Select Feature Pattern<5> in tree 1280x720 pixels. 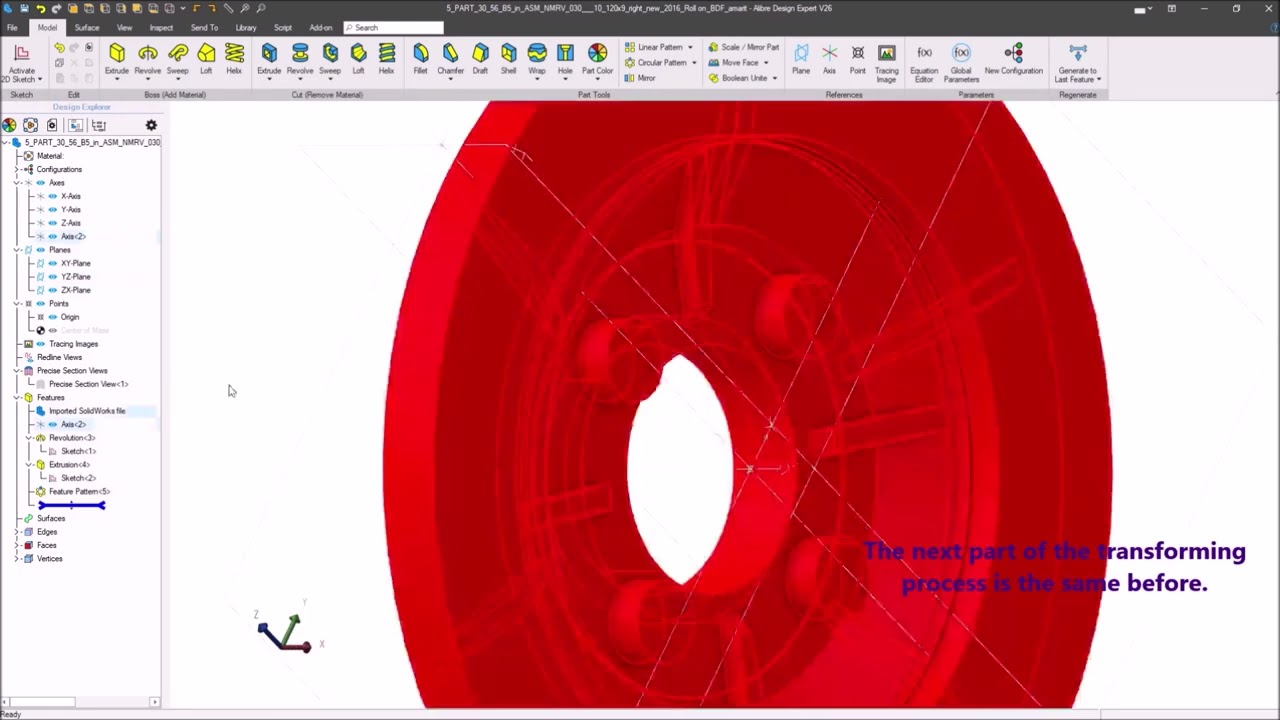tap(79, 492)
